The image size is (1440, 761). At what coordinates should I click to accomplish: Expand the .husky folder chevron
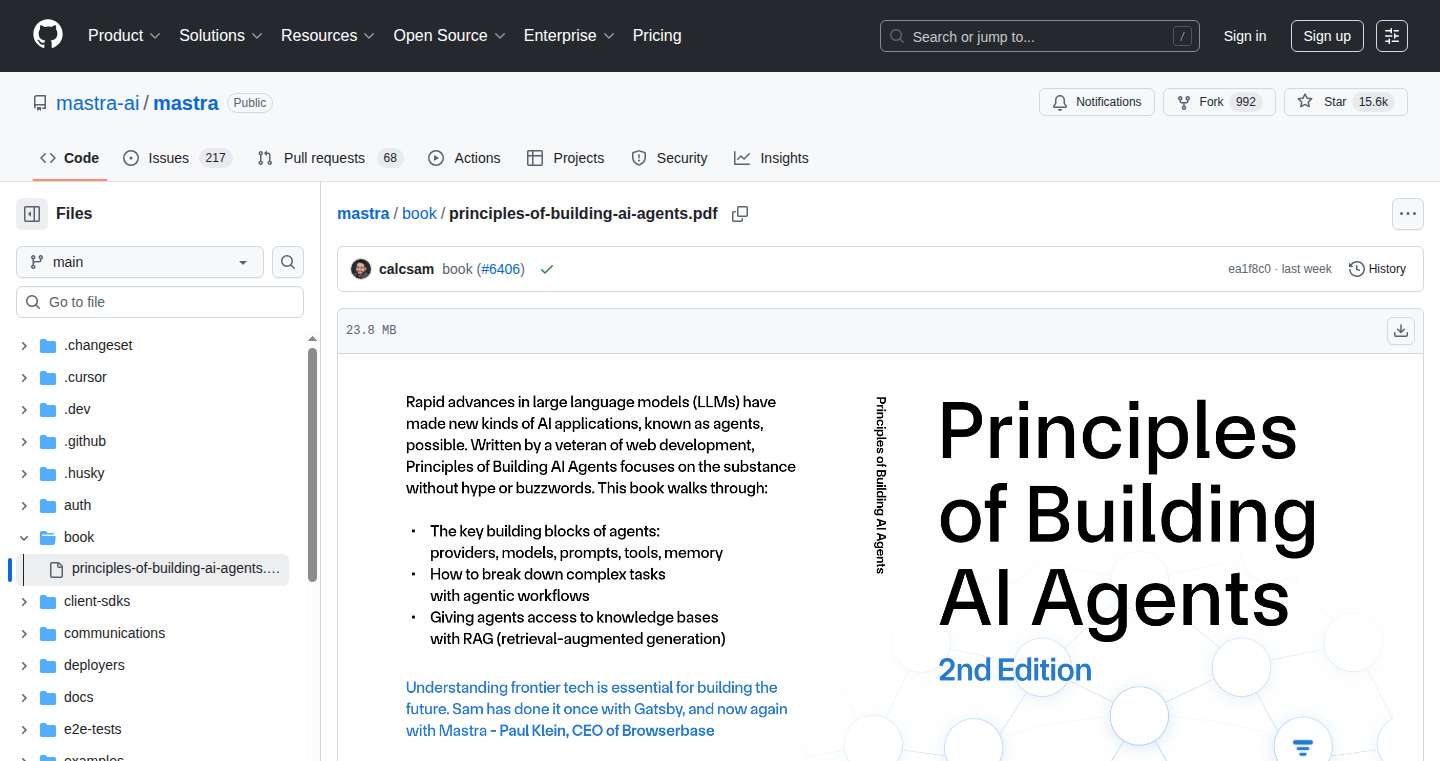[x=24, y=473]
